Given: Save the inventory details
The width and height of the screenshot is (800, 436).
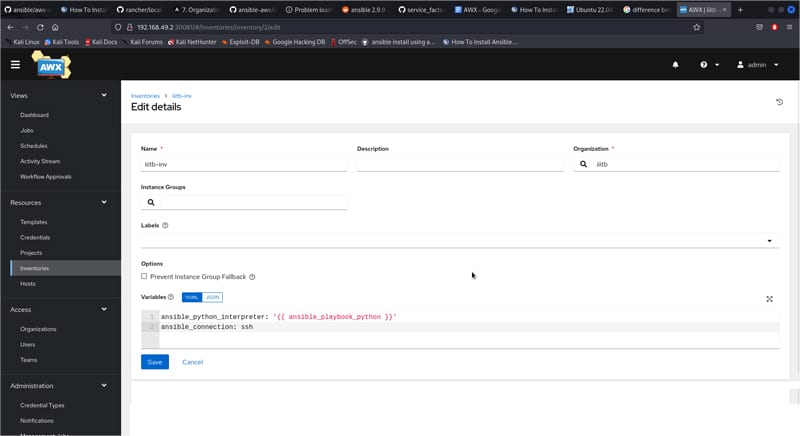Looking at the screenshot, I should [x=154, y=362].
